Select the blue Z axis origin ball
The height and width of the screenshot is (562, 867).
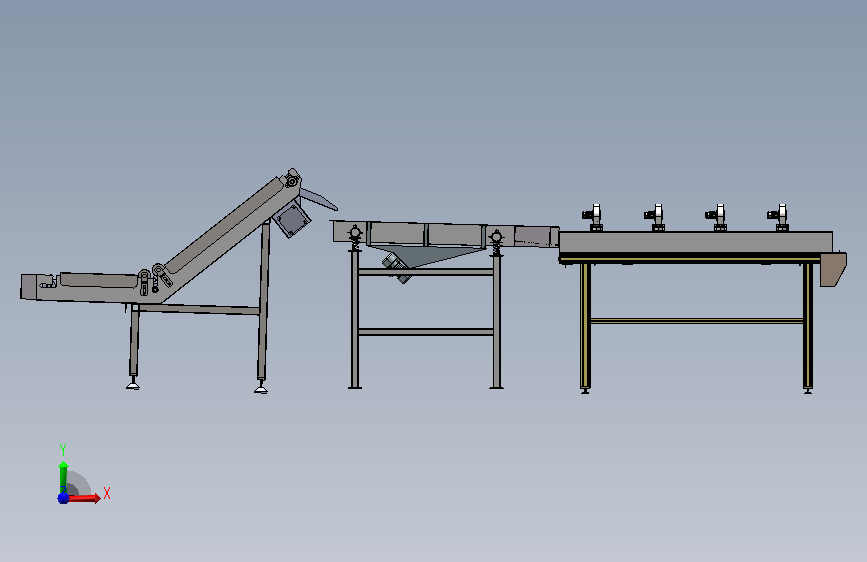tap(63, 498)
